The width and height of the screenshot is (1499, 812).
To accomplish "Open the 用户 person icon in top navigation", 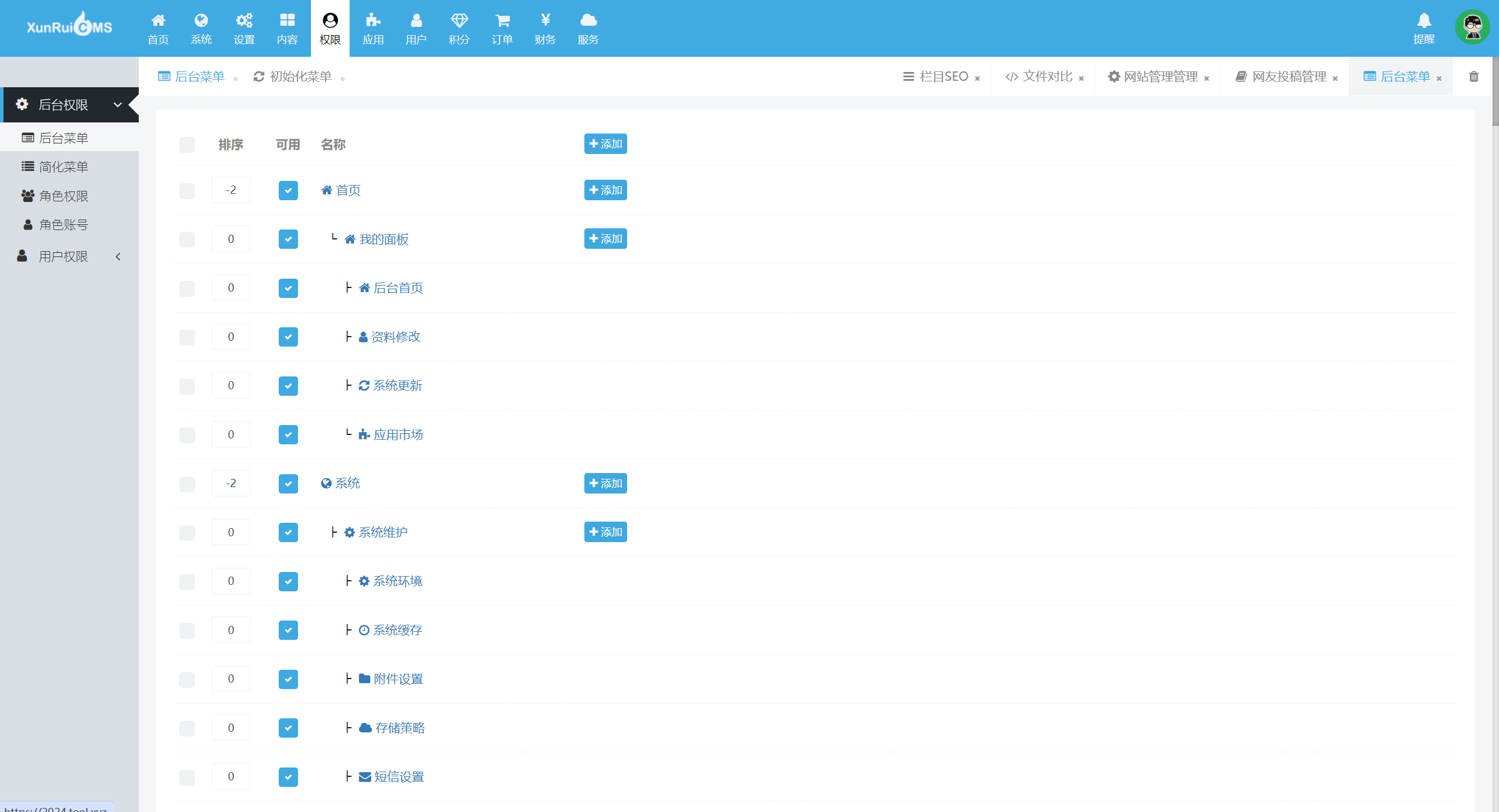I will pyautogui.click(x=416, y=20).
